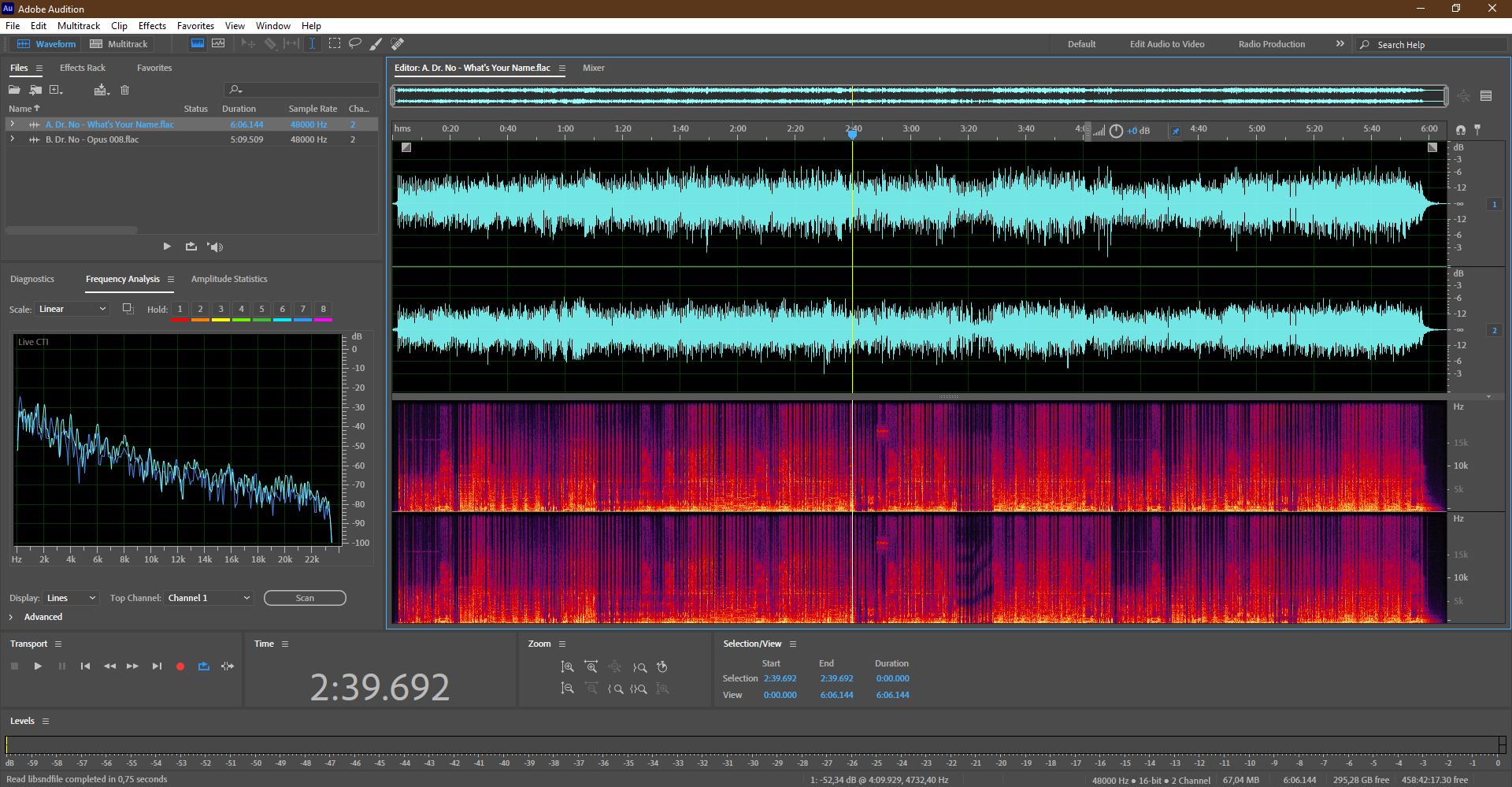Select the Marquee Selection tool
Screen dimensions: 1512x787
pyautogui.click(x=335, y=44)
